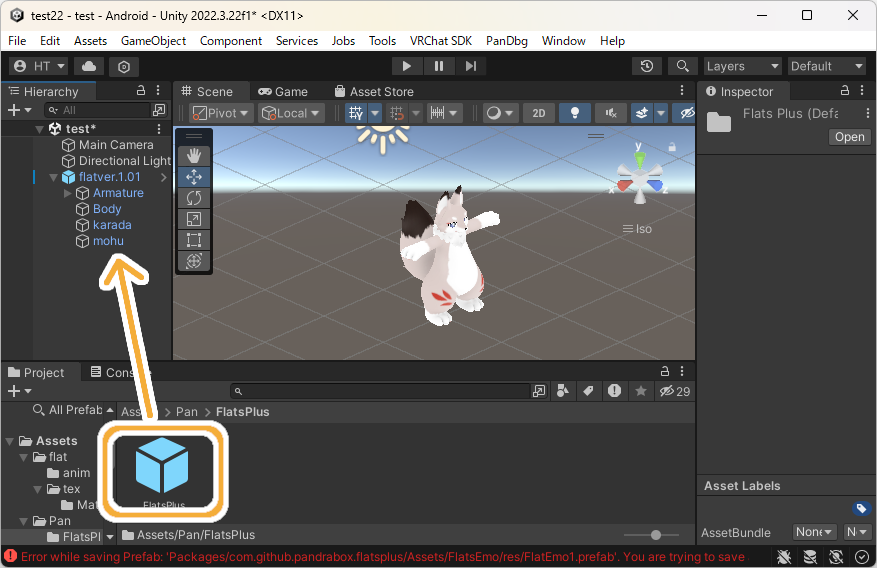Toggle scene effects (skybox, fog)
This screenshot has width=877, height=568.
point(642,113)
